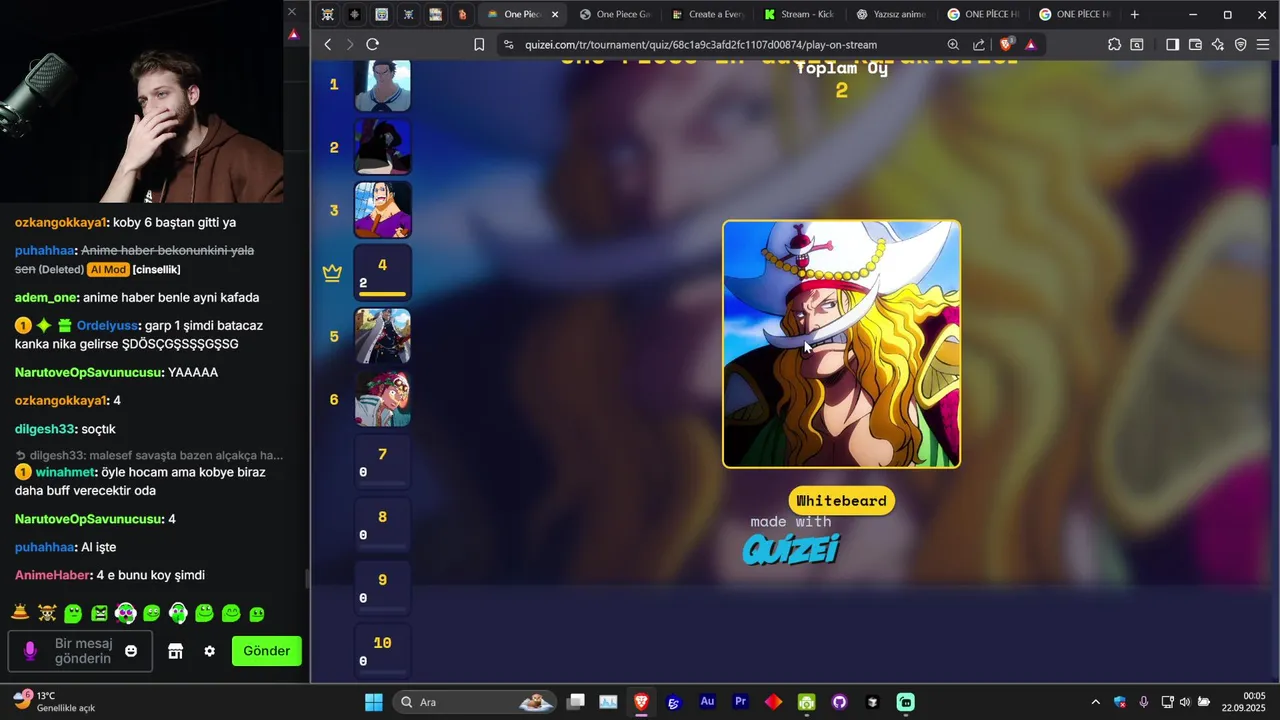Select rank 2 character thumbnail
Image resolution: width=1280 pixels, height=720 pixels.
[382, 147]
